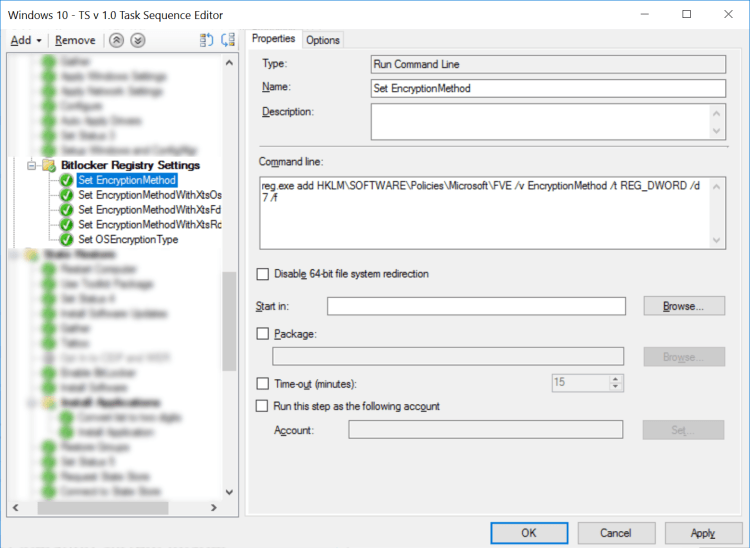750x548 pixels.
Task: Click into the Name text field
Action: tap(547, 88)
